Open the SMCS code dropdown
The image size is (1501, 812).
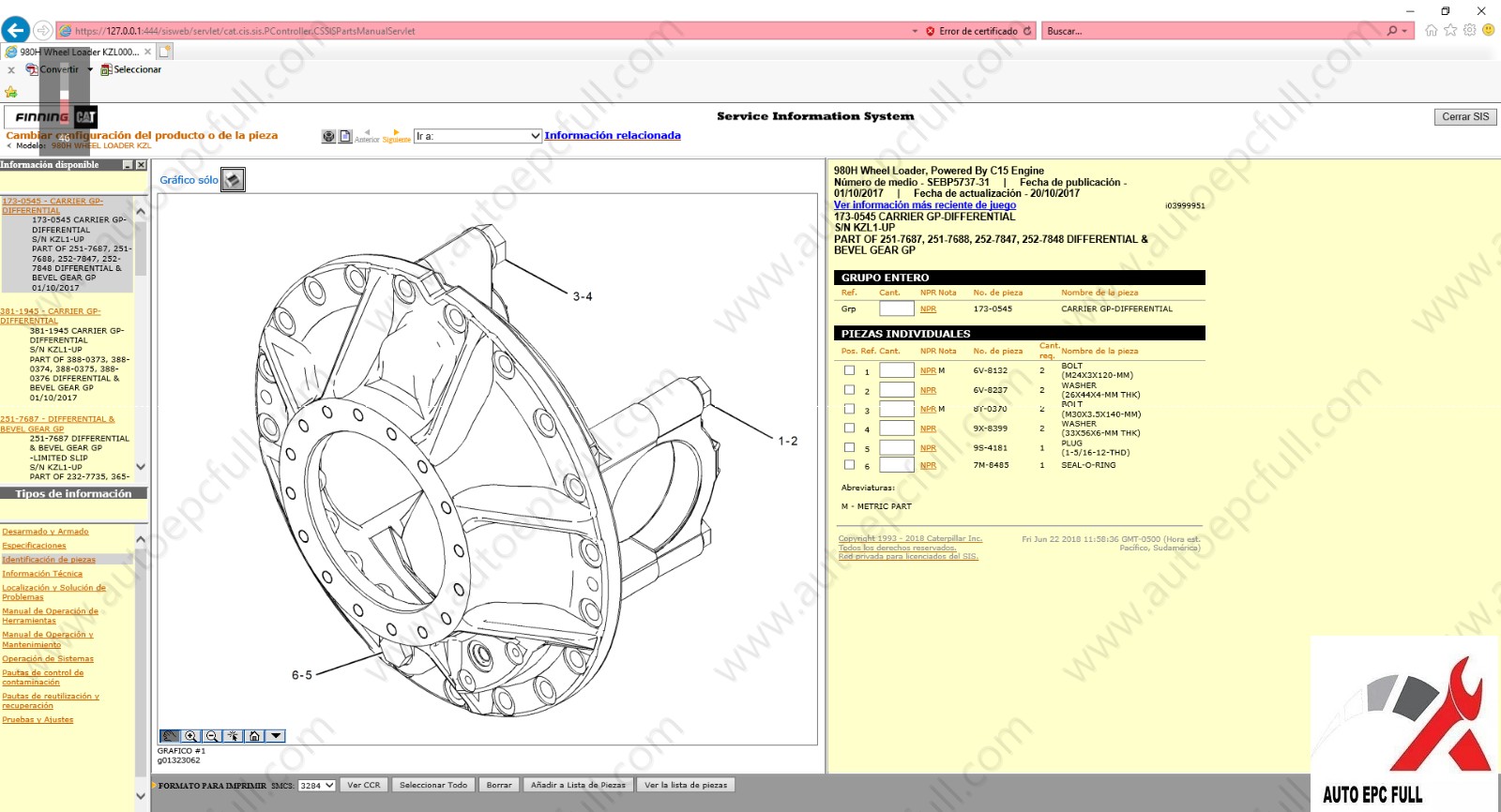(x=317, y=786)
